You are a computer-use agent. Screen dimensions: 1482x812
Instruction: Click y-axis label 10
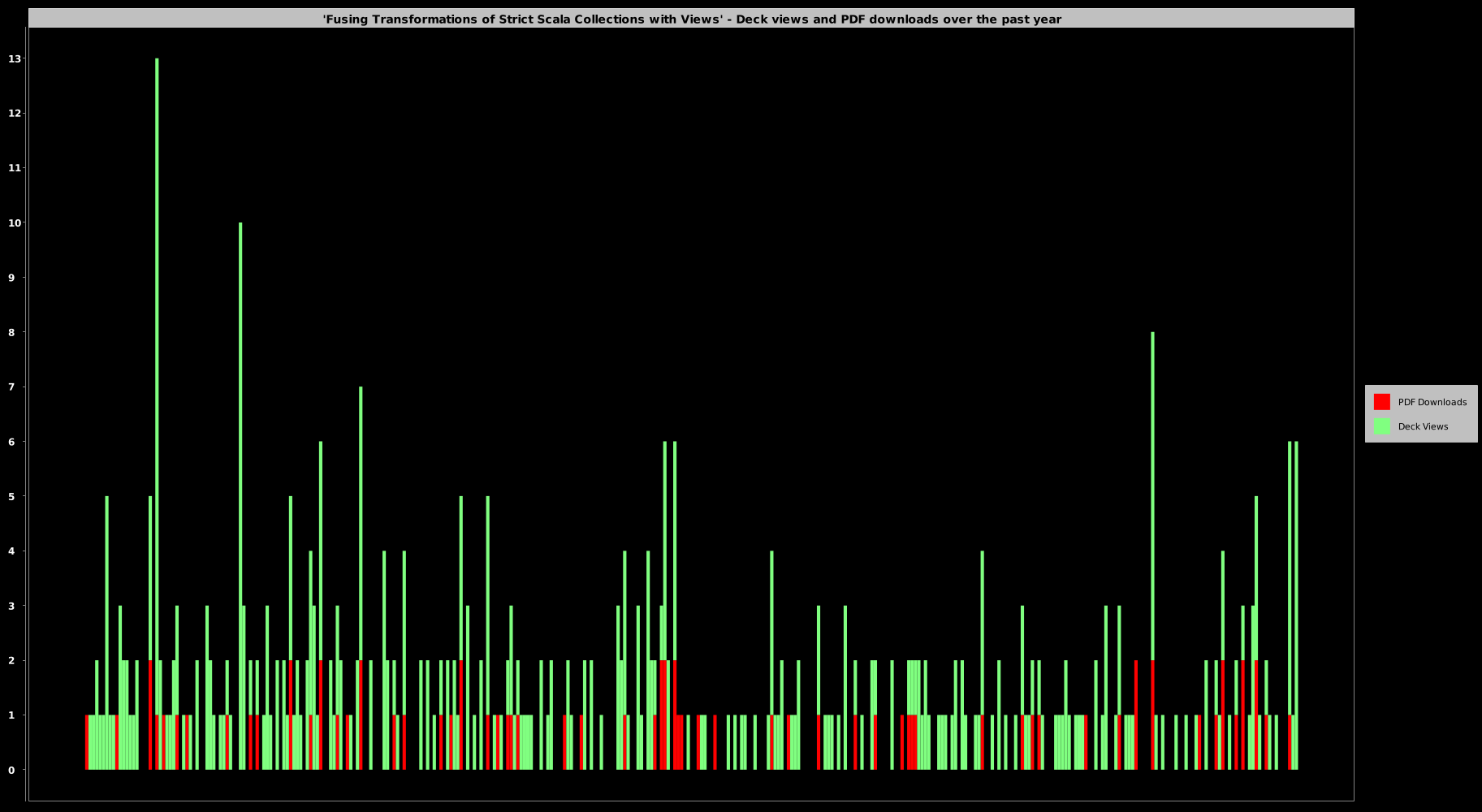point(15,222)
